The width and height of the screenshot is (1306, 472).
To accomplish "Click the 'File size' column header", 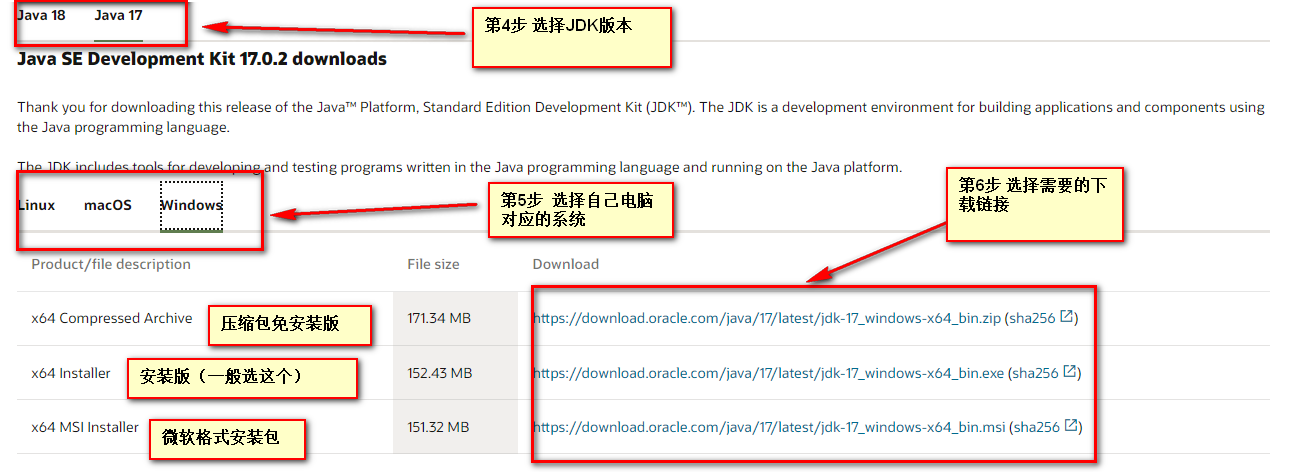I will pos(433,264).
